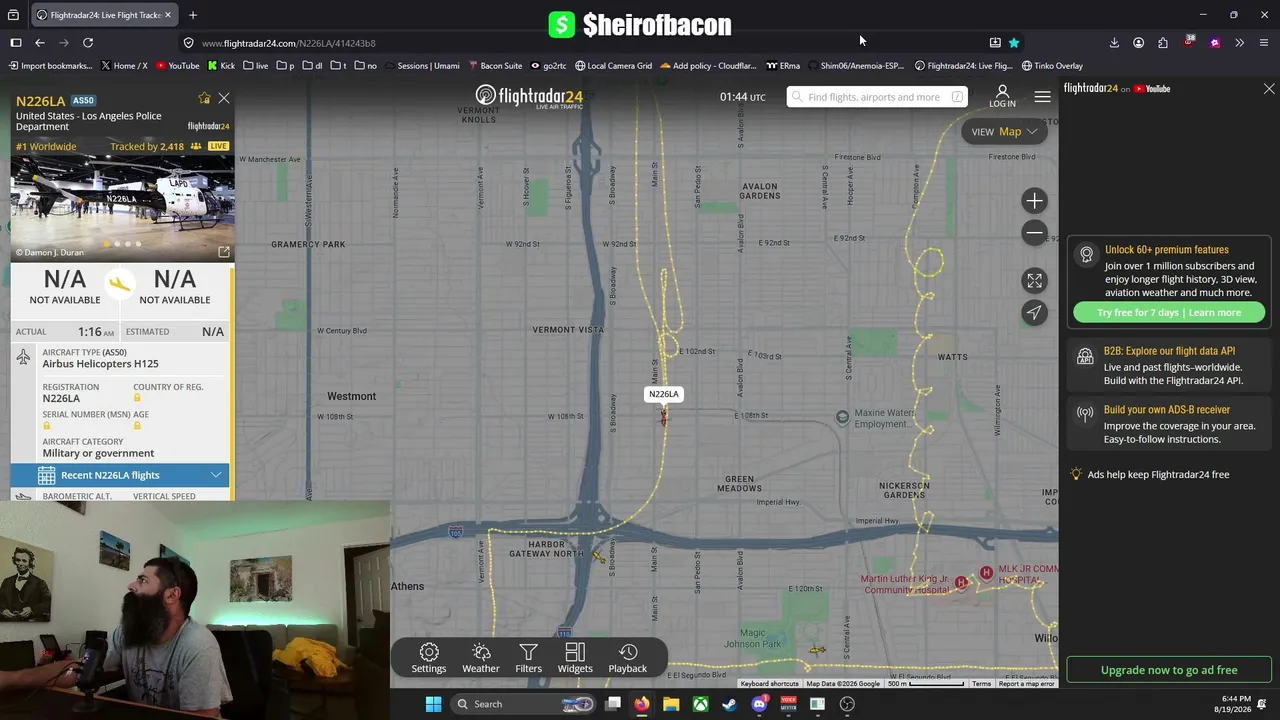Screen dimensions: 1280x720
Task: Open aircraft photo in external link icon
Action: coord(224,252)
